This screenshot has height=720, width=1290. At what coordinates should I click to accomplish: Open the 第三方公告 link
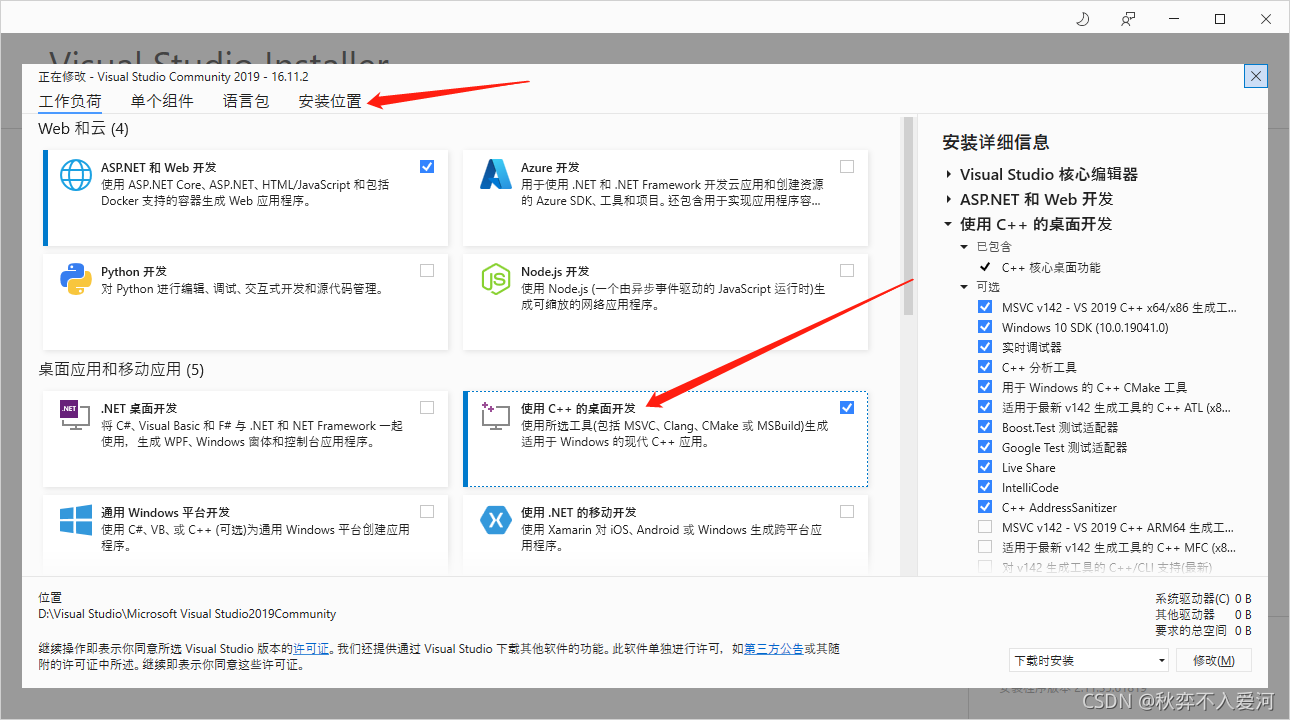tap(774, 648)
